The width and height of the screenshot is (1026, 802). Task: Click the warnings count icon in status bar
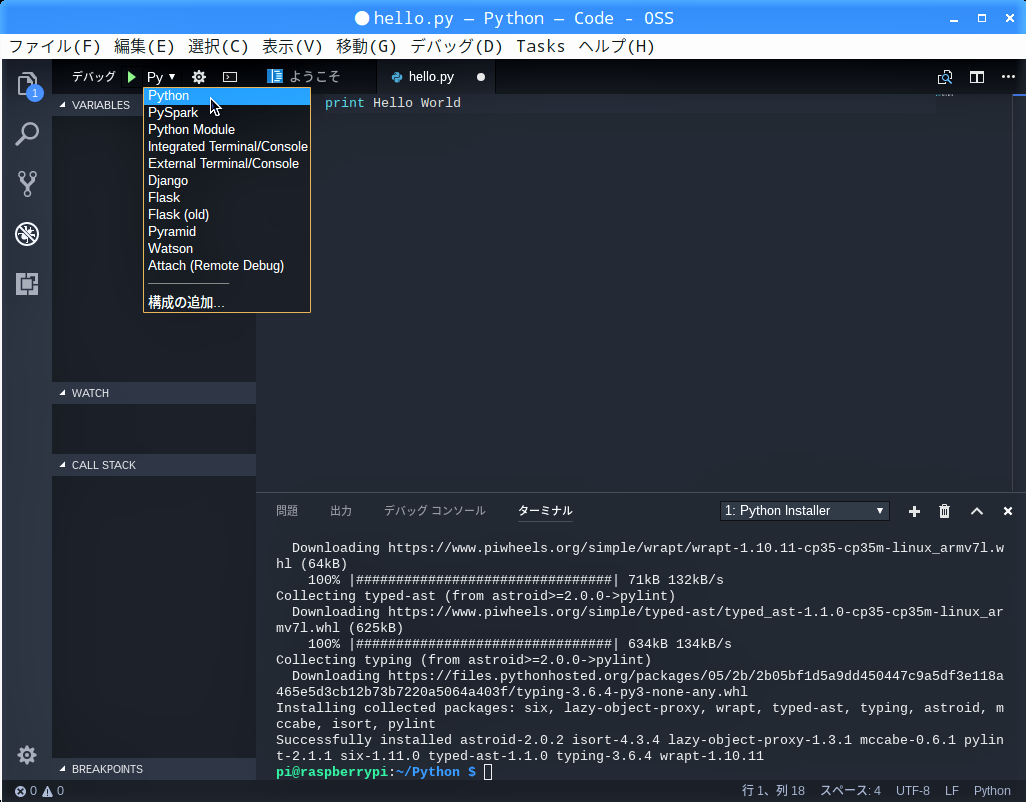(54, 791)
